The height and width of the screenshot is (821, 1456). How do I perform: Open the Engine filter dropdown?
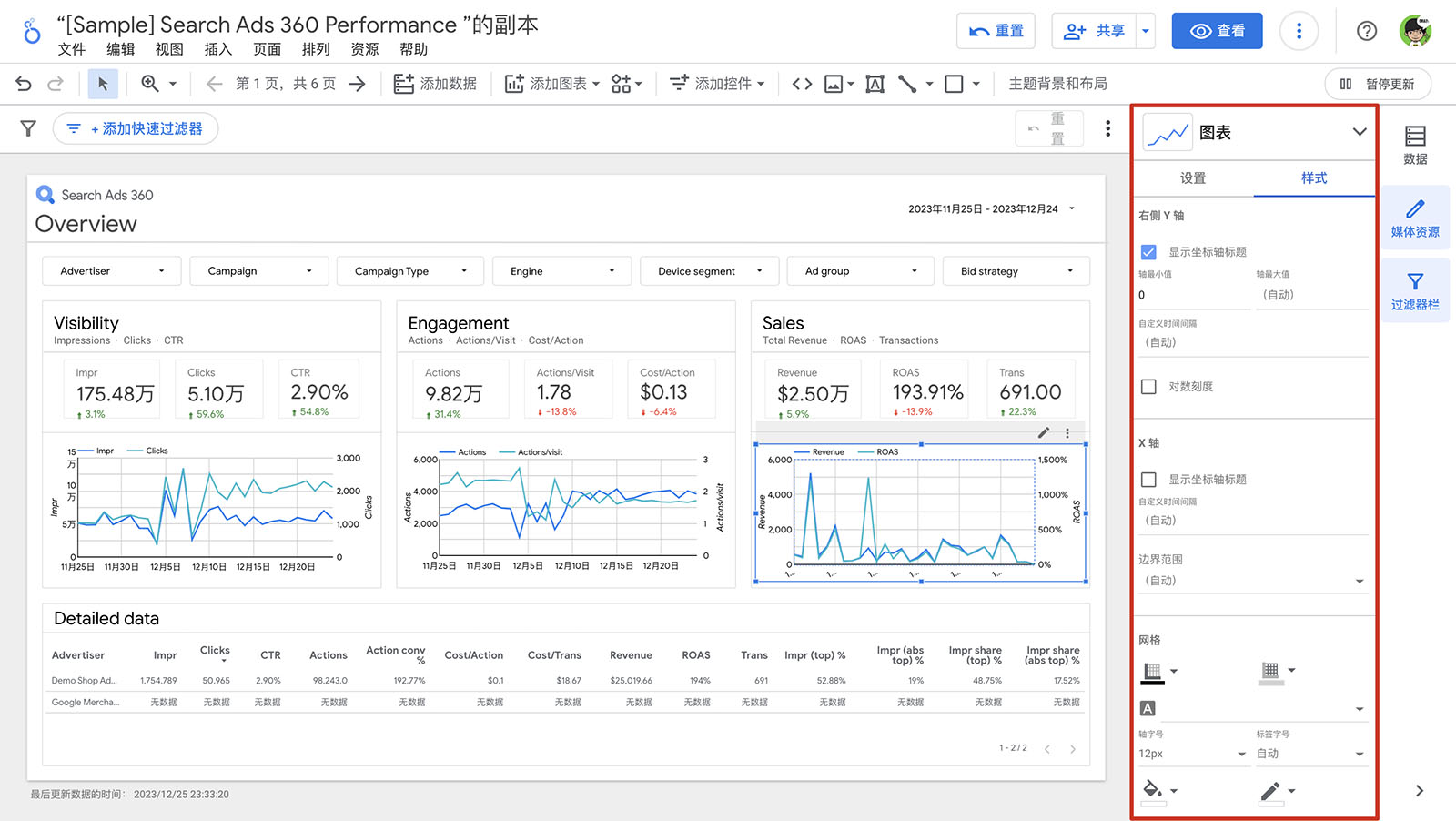point(562,271)
